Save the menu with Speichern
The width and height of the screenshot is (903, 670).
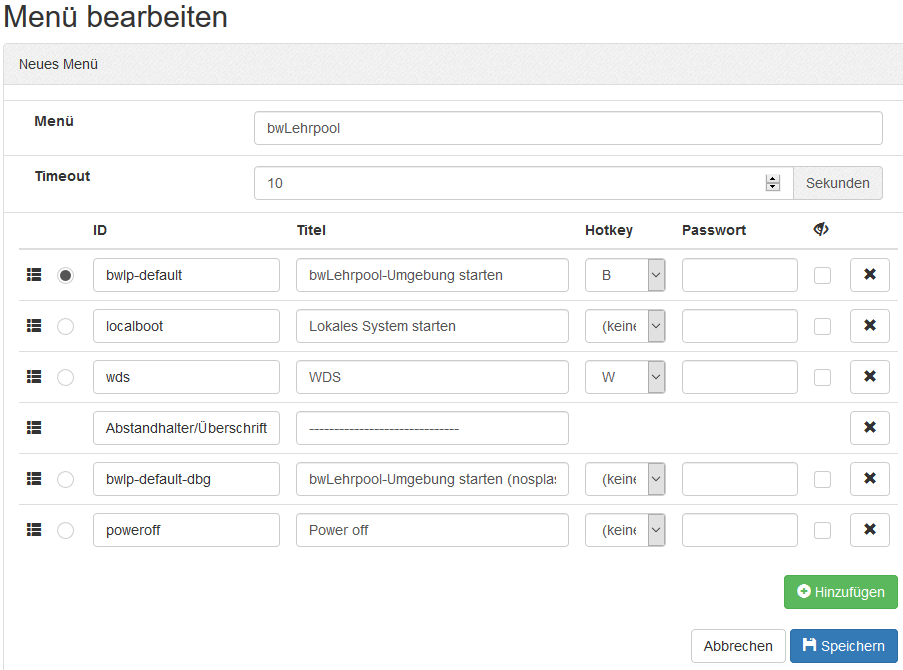[x=843, y=646]
